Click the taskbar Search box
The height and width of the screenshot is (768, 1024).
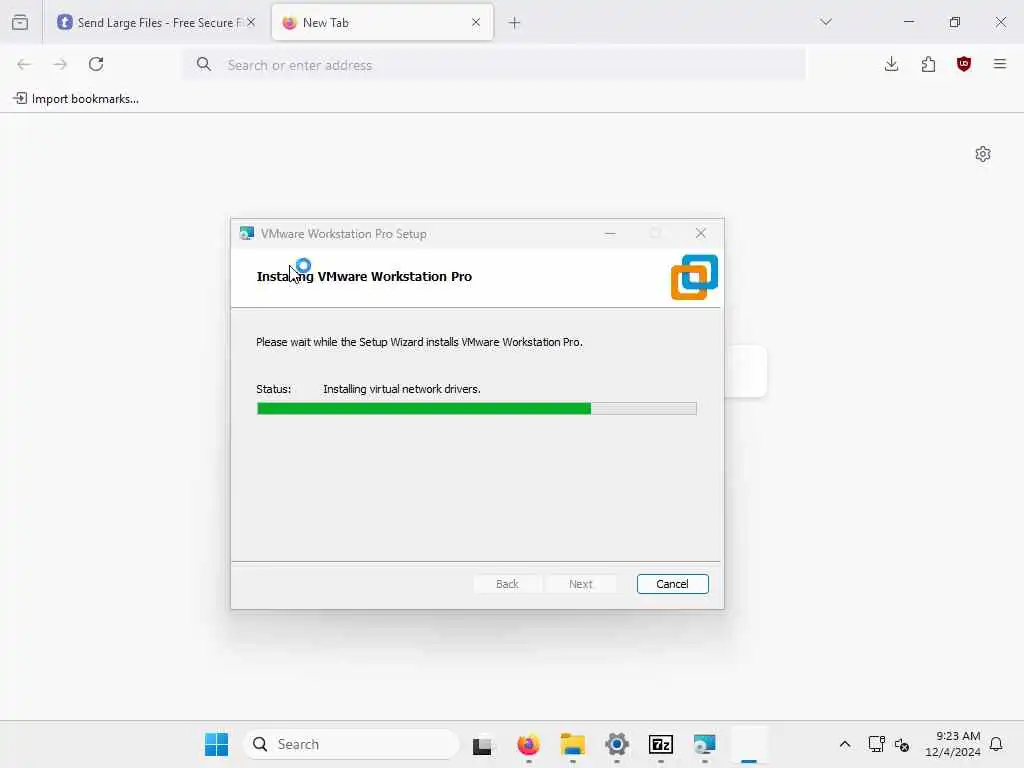pos(351,744)
